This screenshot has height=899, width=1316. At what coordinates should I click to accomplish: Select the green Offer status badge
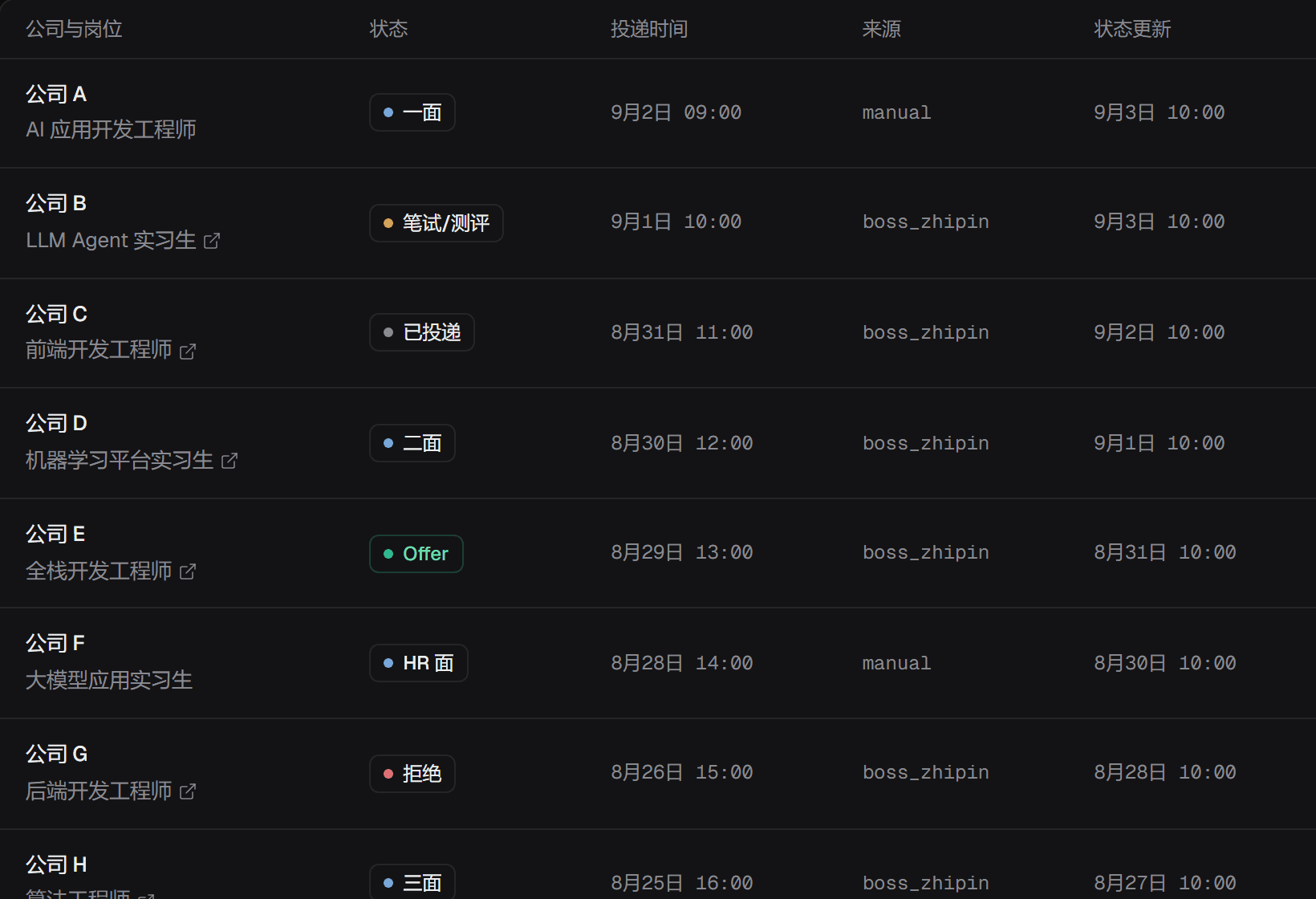[416, 554]
